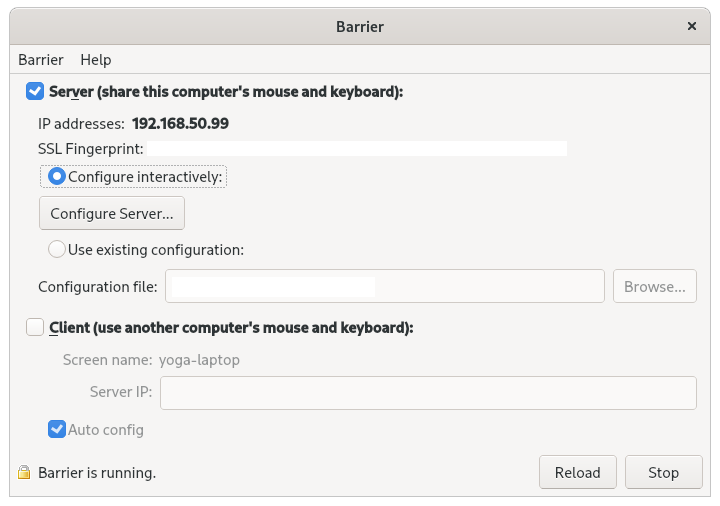
Task: Click the 'Barrier is running' status text
Action: (x=97, y=473)
